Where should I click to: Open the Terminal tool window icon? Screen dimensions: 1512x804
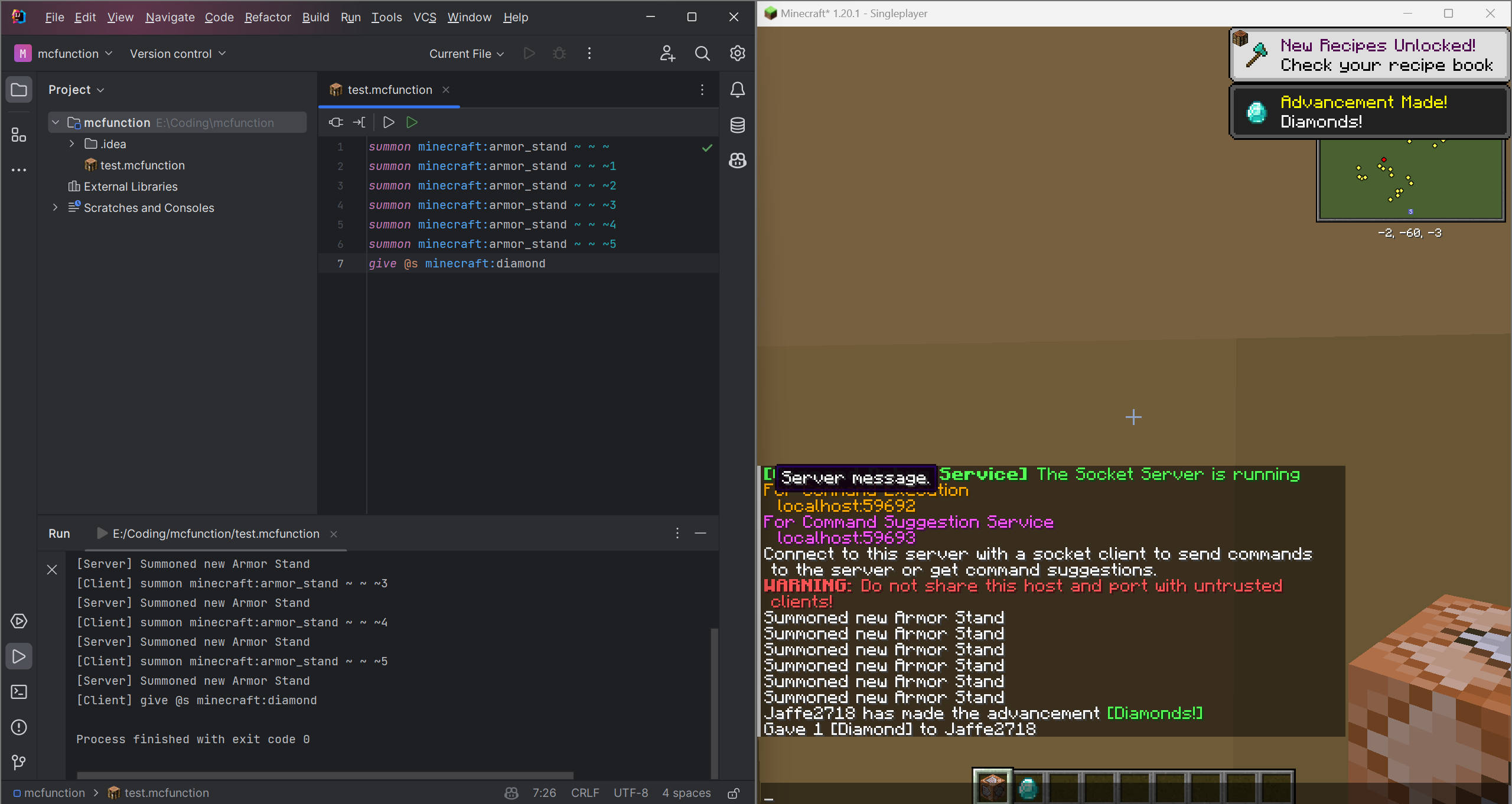click(19, 692)
